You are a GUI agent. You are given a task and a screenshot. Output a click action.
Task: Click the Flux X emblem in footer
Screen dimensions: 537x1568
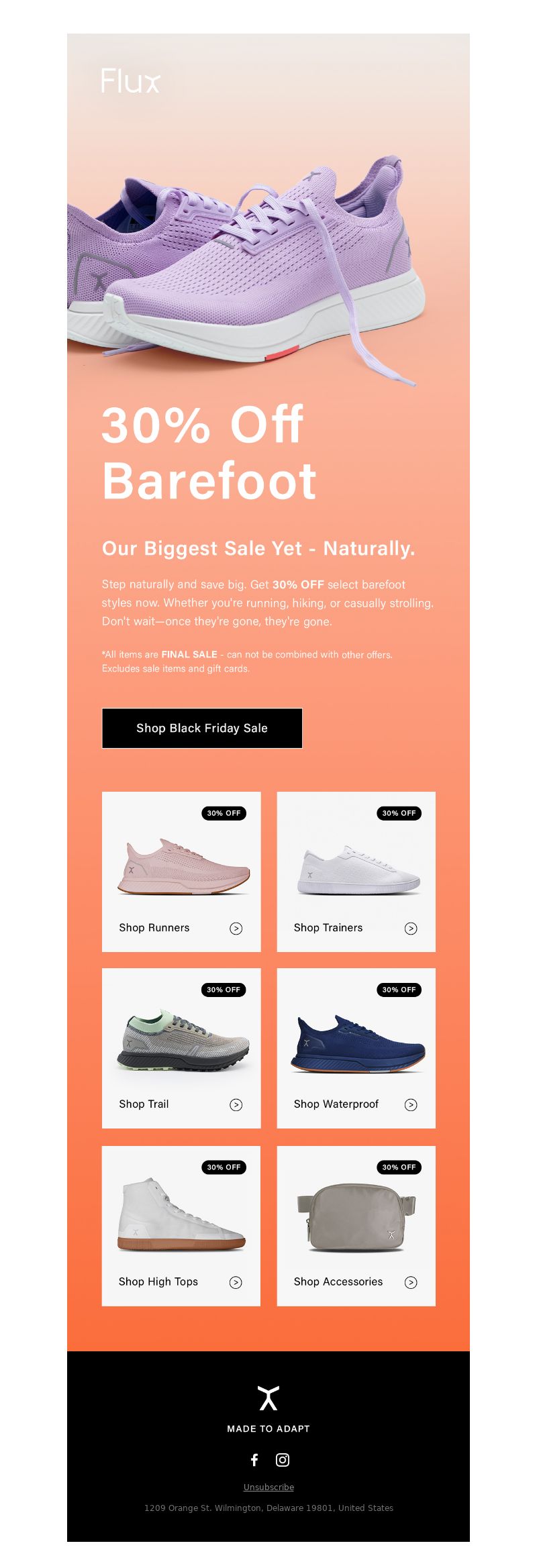point(268,1398)
